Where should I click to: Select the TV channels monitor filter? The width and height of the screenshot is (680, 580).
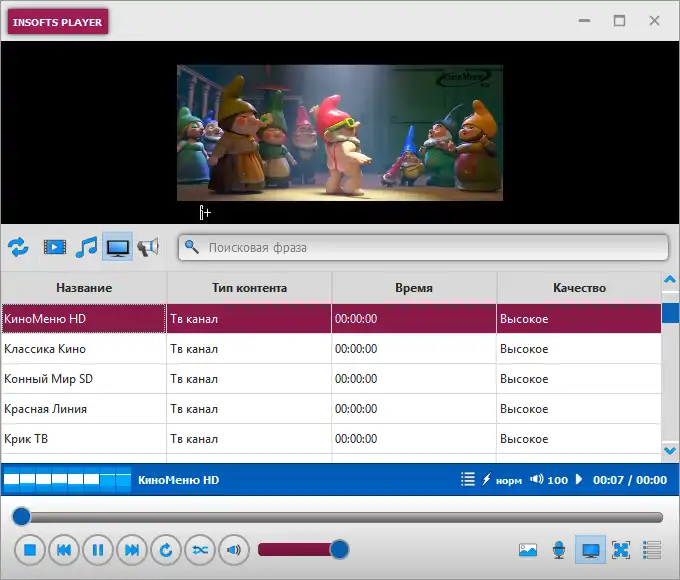(118, 247)
